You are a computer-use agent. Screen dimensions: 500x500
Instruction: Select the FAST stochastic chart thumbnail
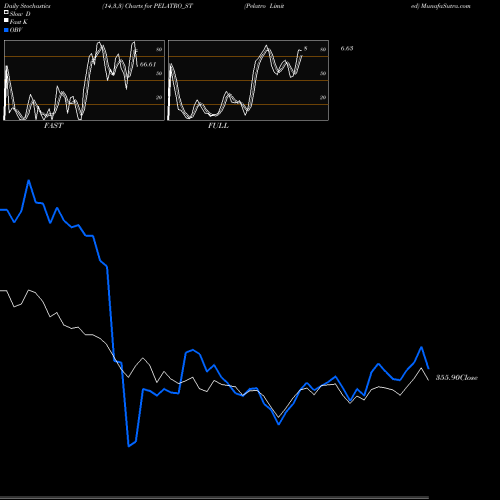[x=84, y=80]
